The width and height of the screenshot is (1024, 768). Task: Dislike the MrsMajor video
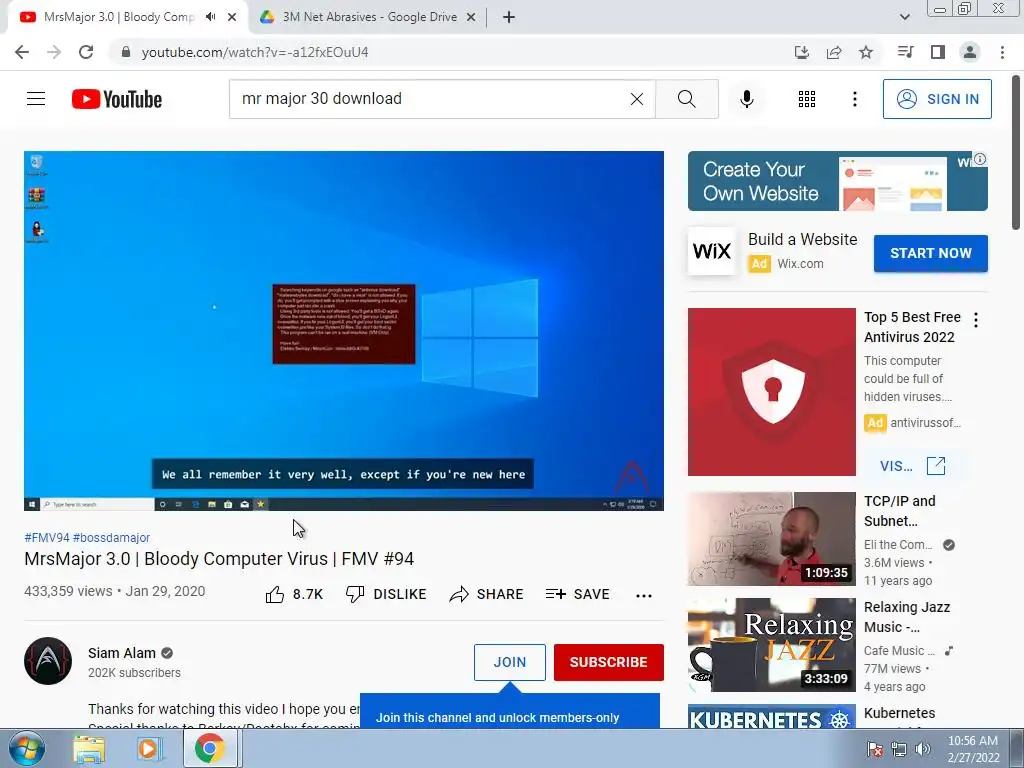click(x=386, y=594)
